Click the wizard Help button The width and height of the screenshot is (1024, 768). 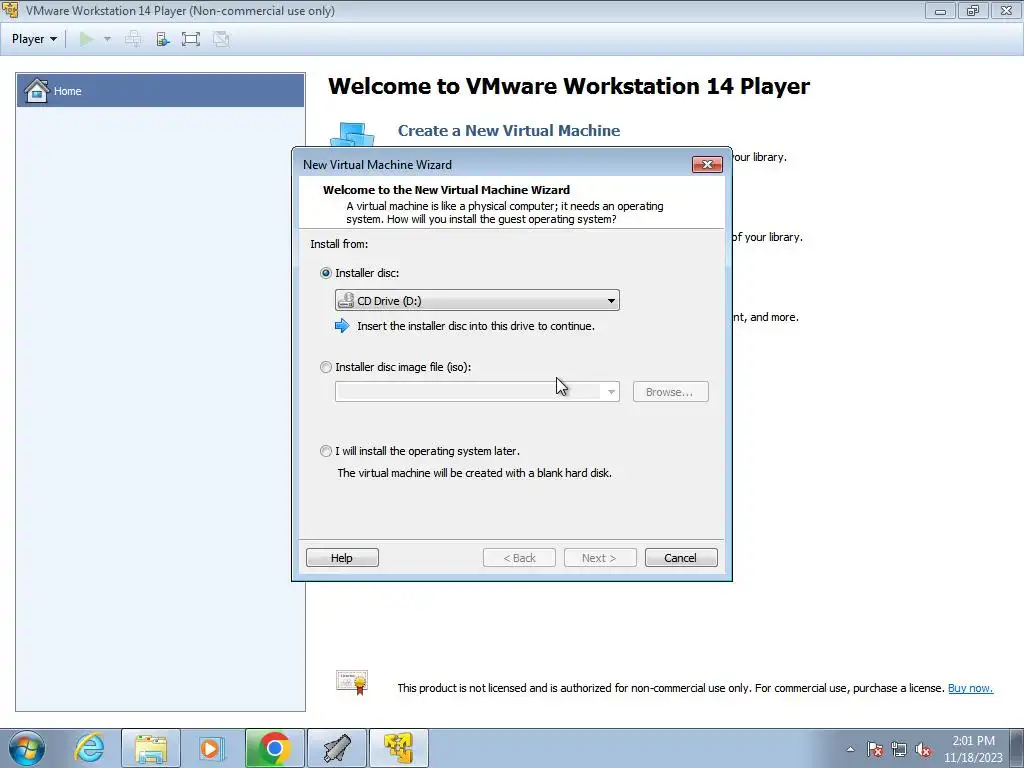[x=342, y=558]
